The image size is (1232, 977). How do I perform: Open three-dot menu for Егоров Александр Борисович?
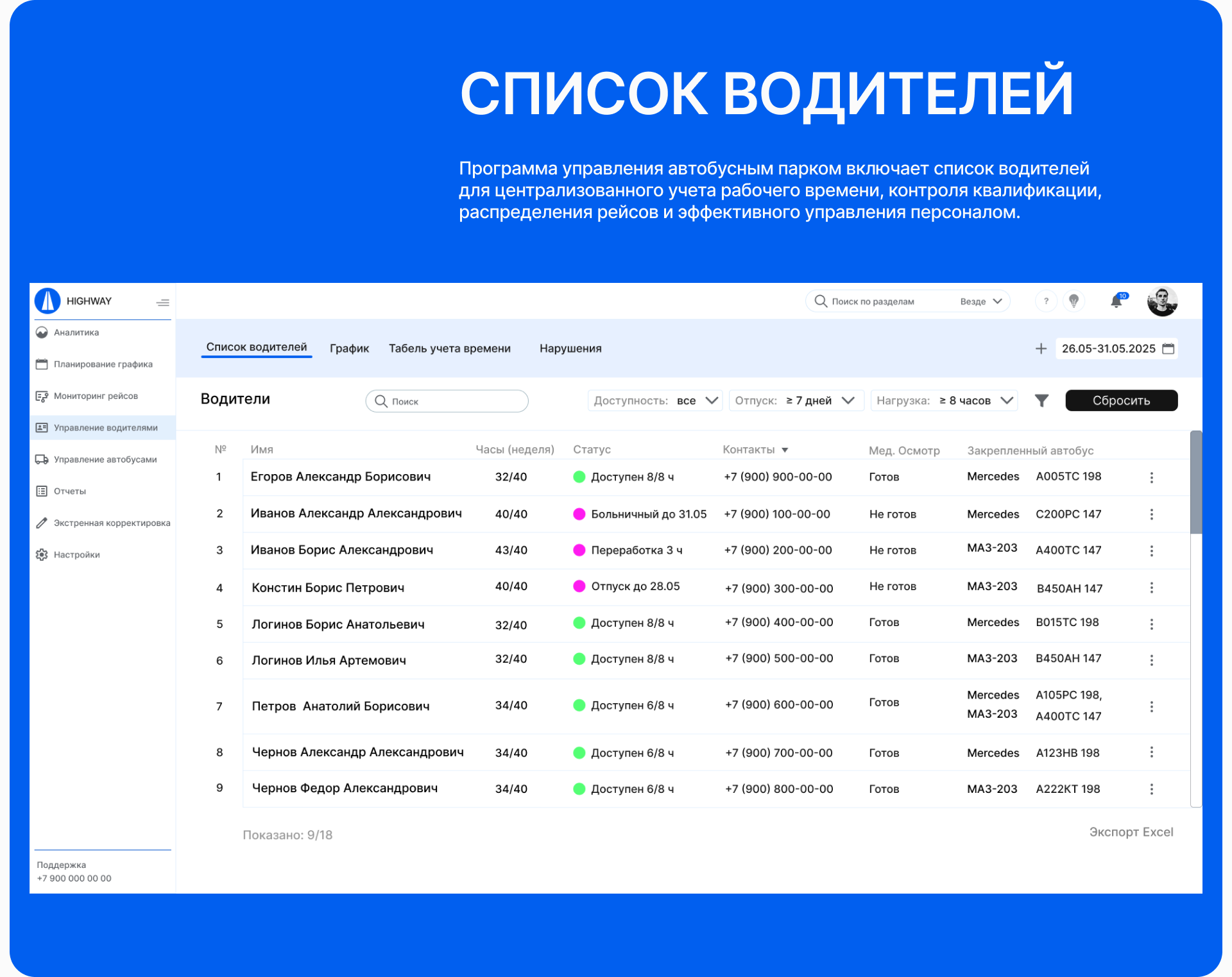pyautogui.click(x=1152, y=477)
